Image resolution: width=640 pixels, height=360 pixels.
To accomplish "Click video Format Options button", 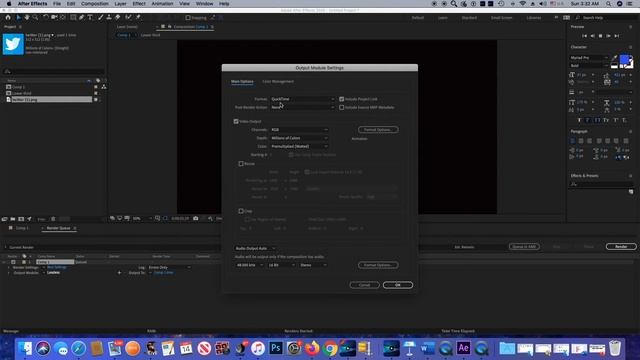I will [378, 130].
